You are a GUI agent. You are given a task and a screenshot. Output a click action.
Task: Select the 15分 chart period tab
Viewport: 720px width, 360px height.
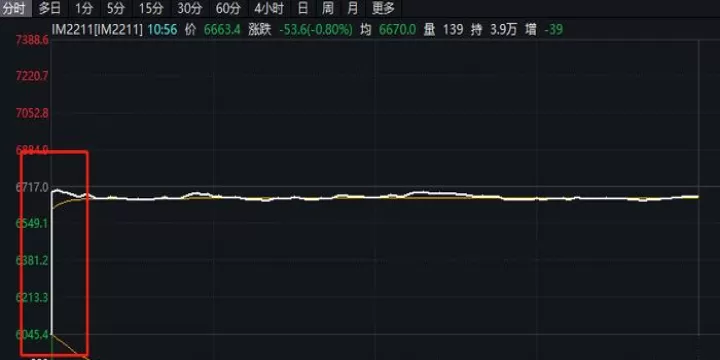[x=151, y=8]
